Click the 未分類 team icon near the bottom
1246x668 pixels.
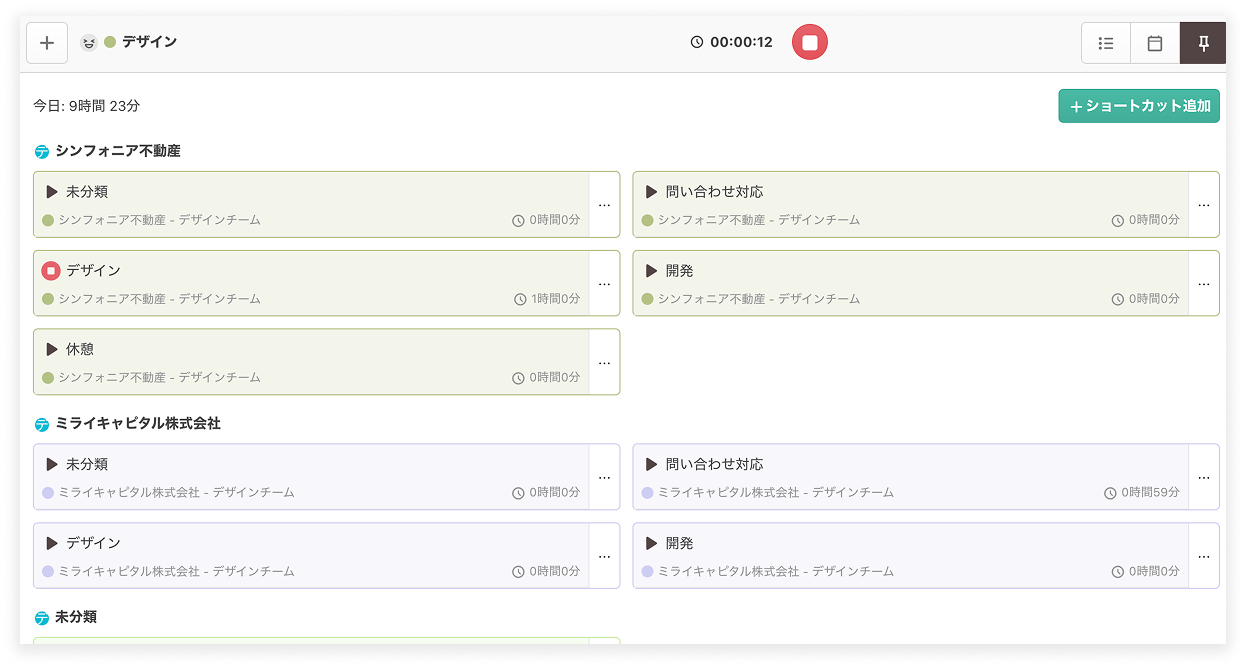tap(40, 617)
